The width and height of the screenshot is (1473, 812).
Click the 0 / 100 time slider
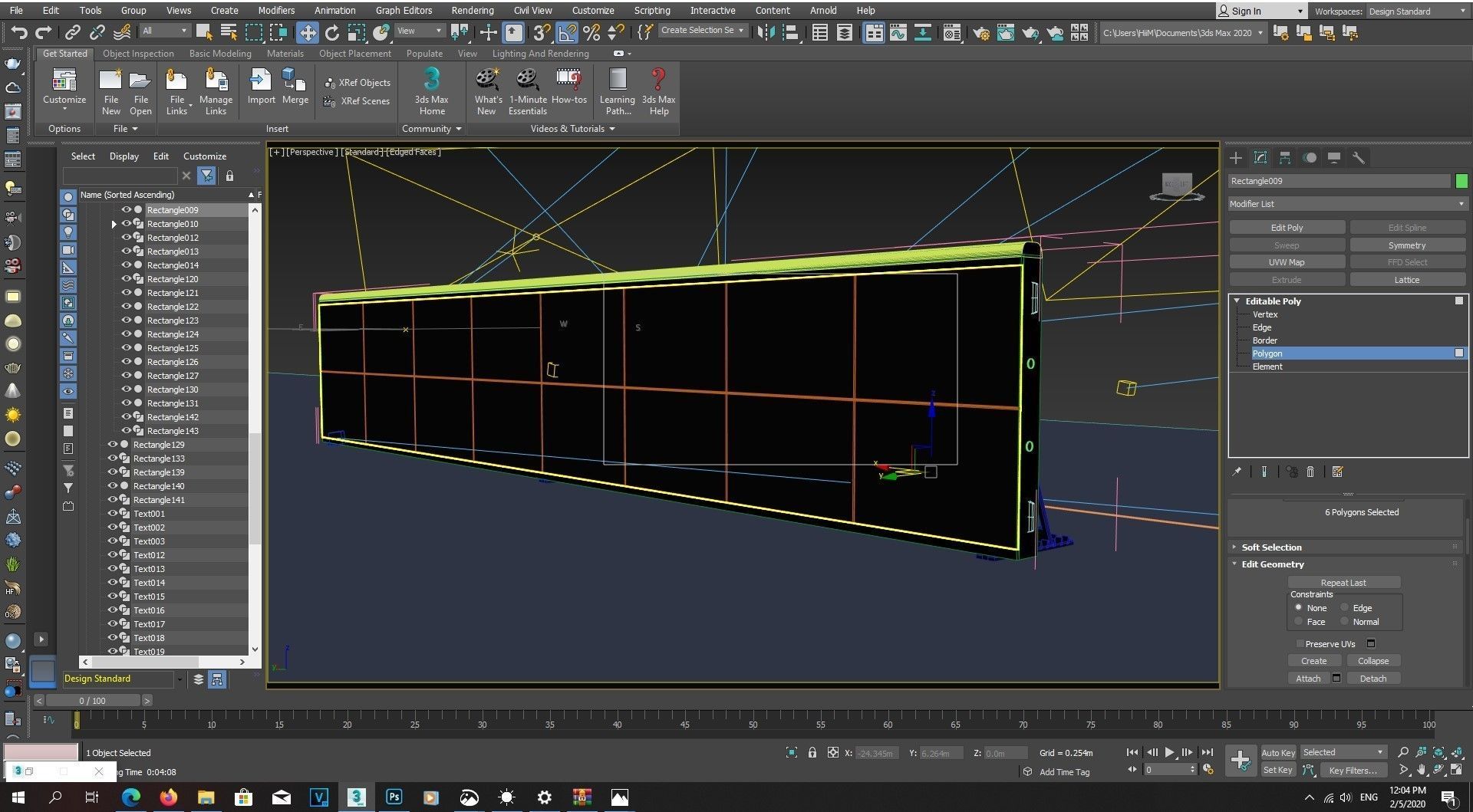[x=93, y=700]
